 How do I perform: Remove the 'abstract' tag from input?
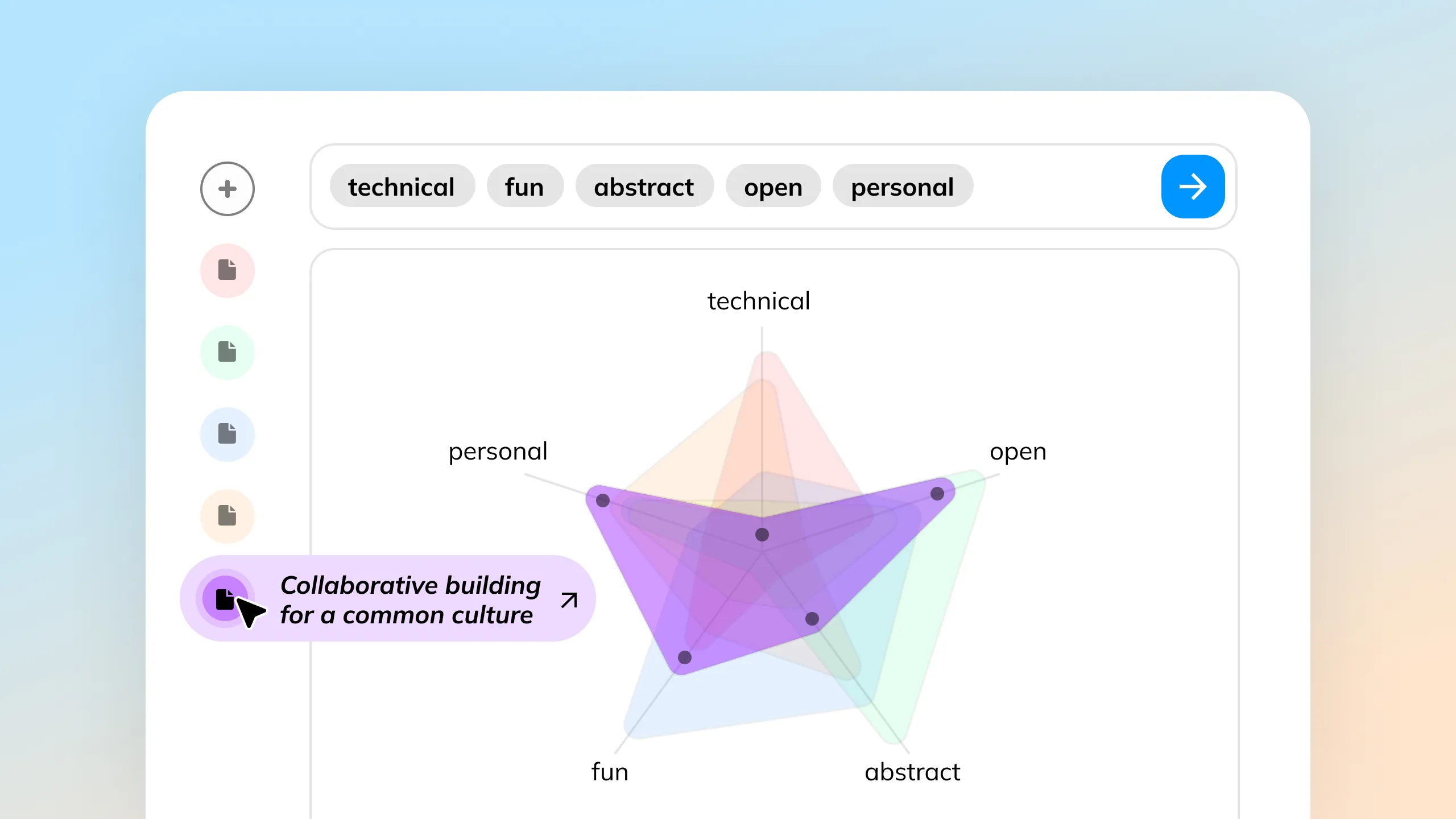pos(643,186)
